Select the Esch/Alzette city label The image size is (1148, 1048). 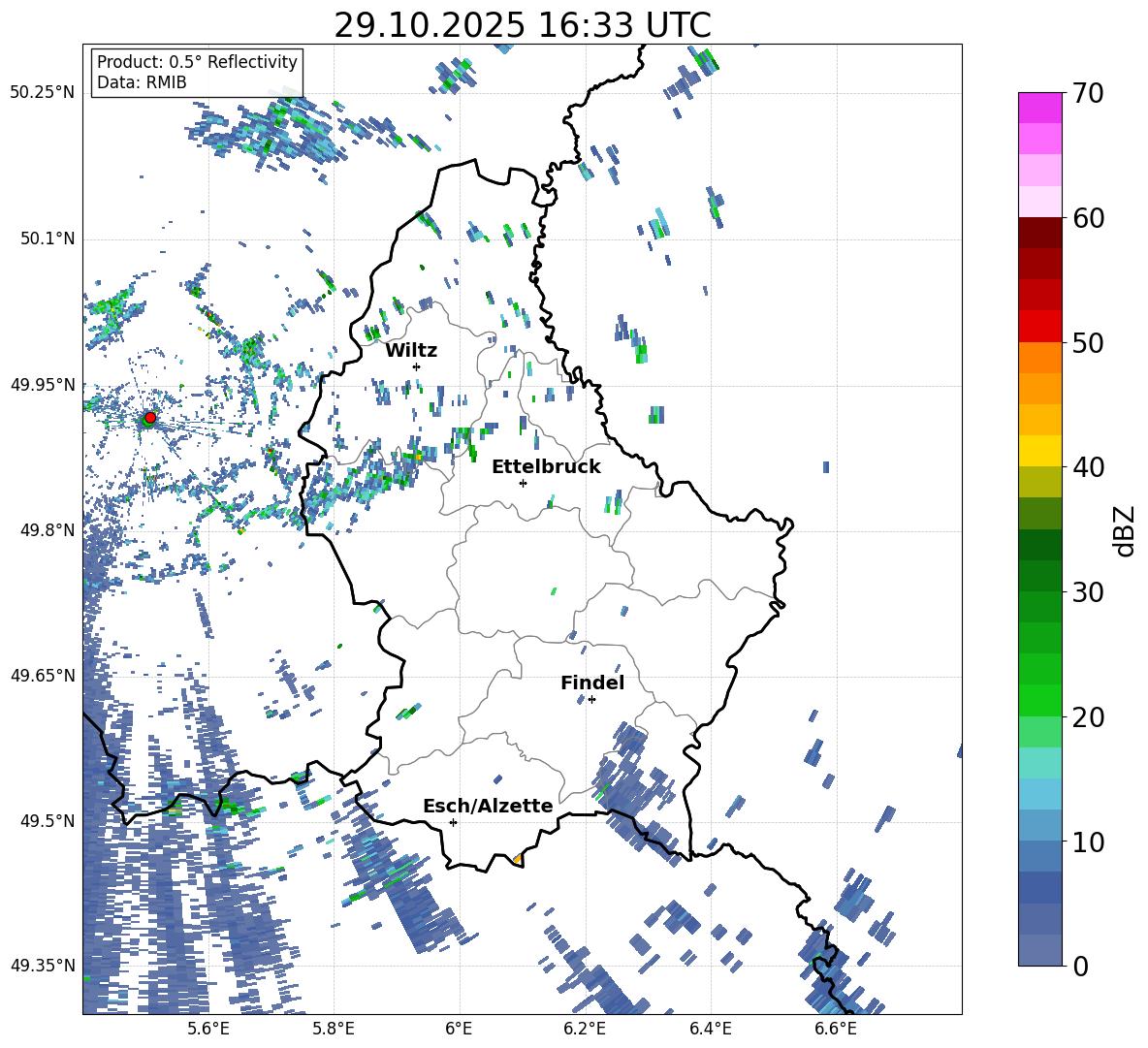click(x=488, y=806)
